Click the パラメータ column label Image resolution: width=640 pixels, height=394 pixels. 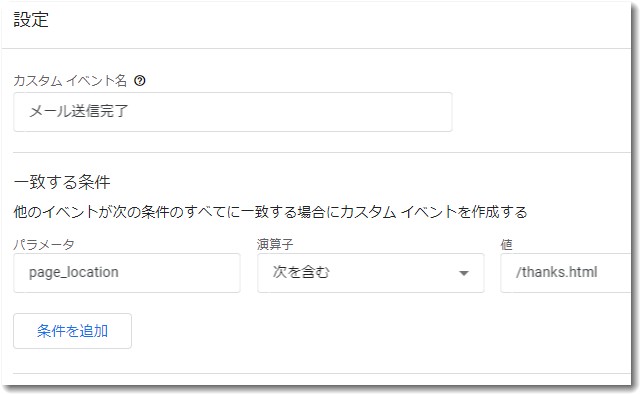click(44, 245)
